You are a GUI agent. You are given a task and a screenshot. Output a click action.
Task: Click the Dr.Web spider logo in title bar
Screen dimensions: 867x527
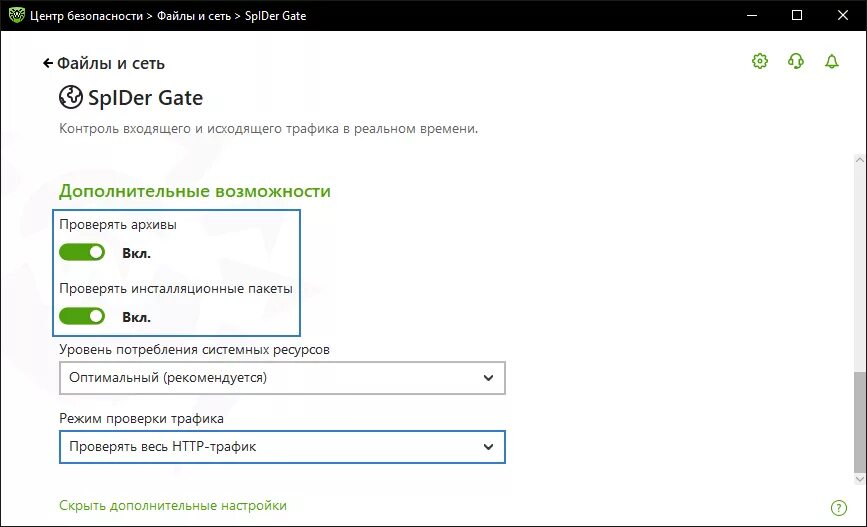tap(17, 15)
